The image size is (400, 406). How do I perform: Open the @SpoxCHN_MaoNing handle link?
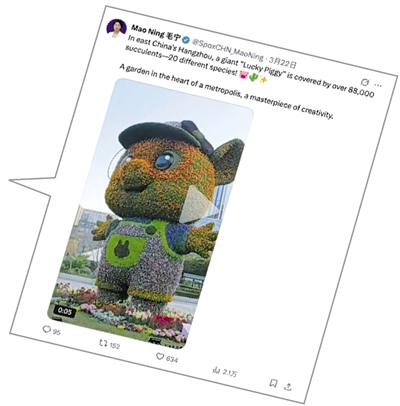coord(228,49)
